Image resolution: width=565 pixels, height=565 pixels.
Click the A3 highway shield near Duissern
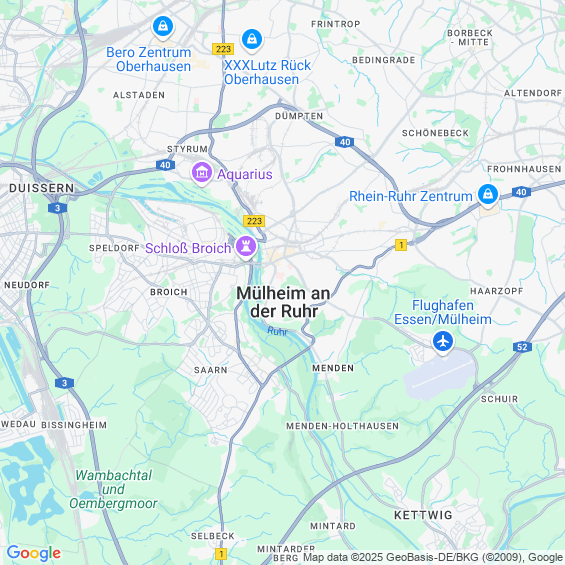[58, 208]
